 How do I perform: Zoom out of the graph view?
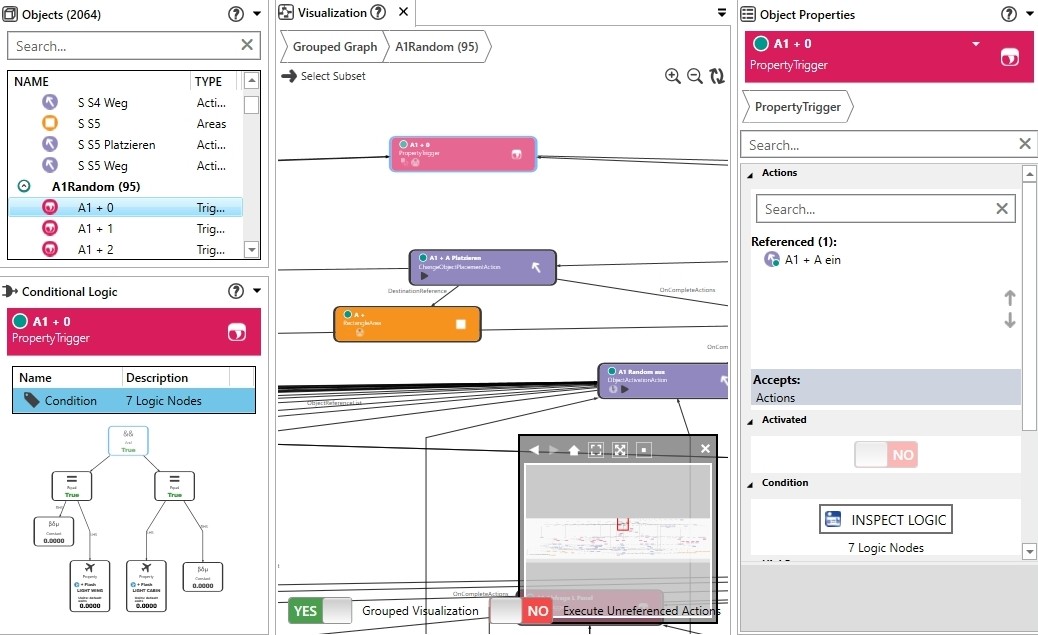click(x=694, y=76)
